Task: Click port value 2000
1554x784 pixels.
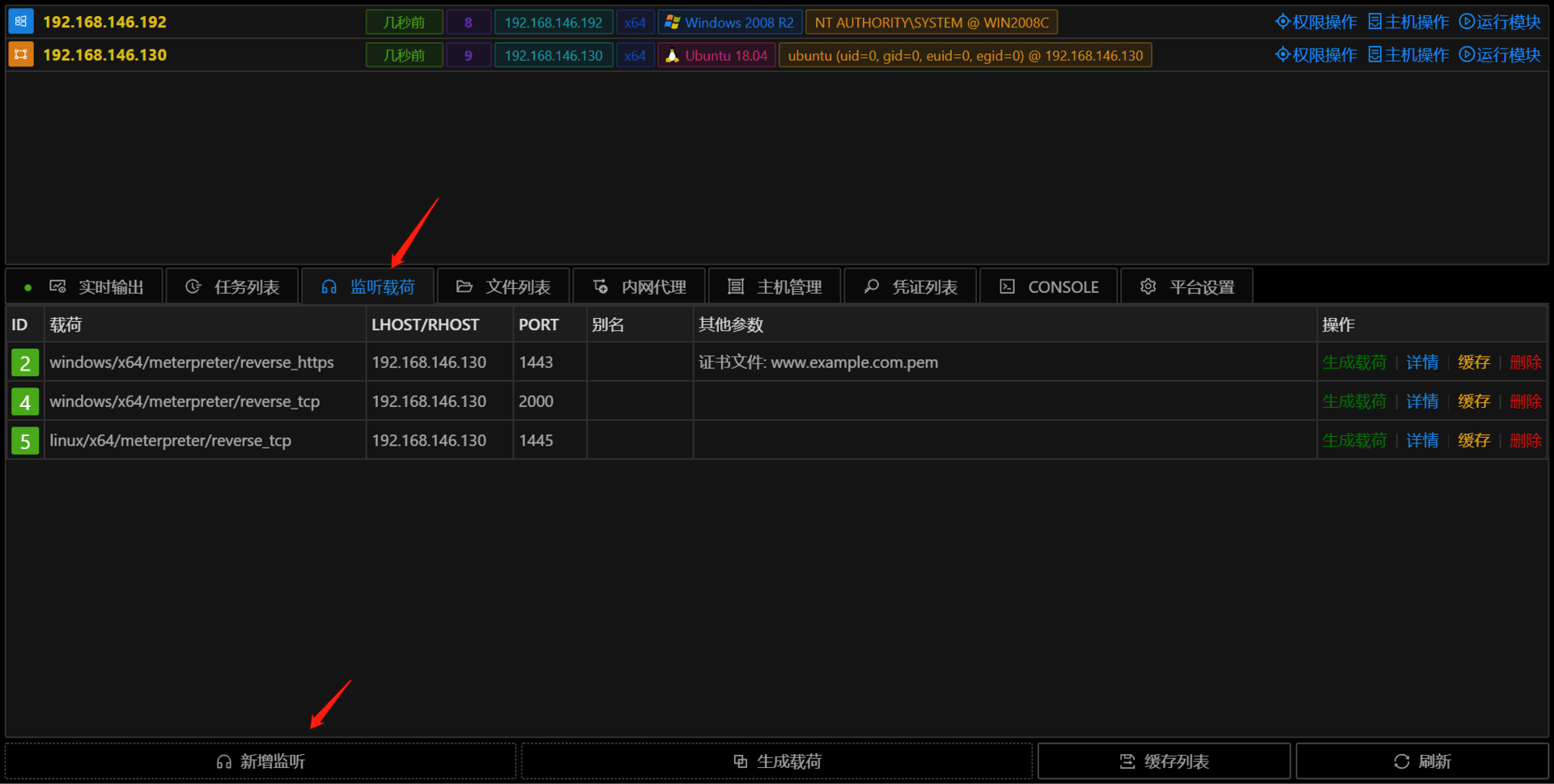Action: tap(536, 401)
